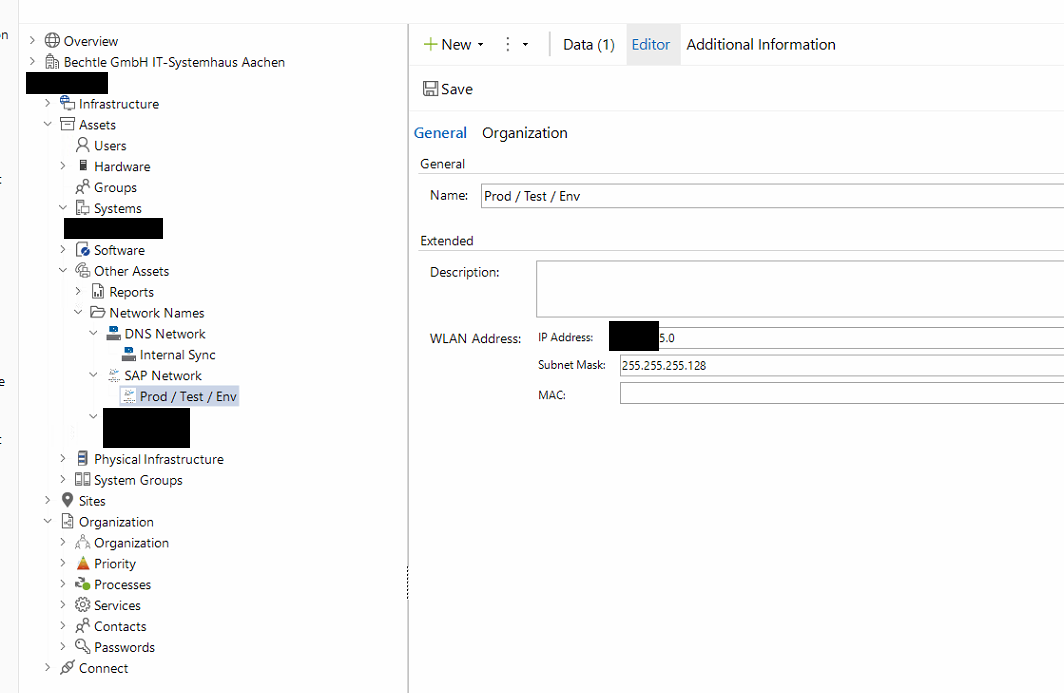Viewport: 1064px width, 693px height.
Task: Collapse the Network Names folder
Action: [78, 313]
